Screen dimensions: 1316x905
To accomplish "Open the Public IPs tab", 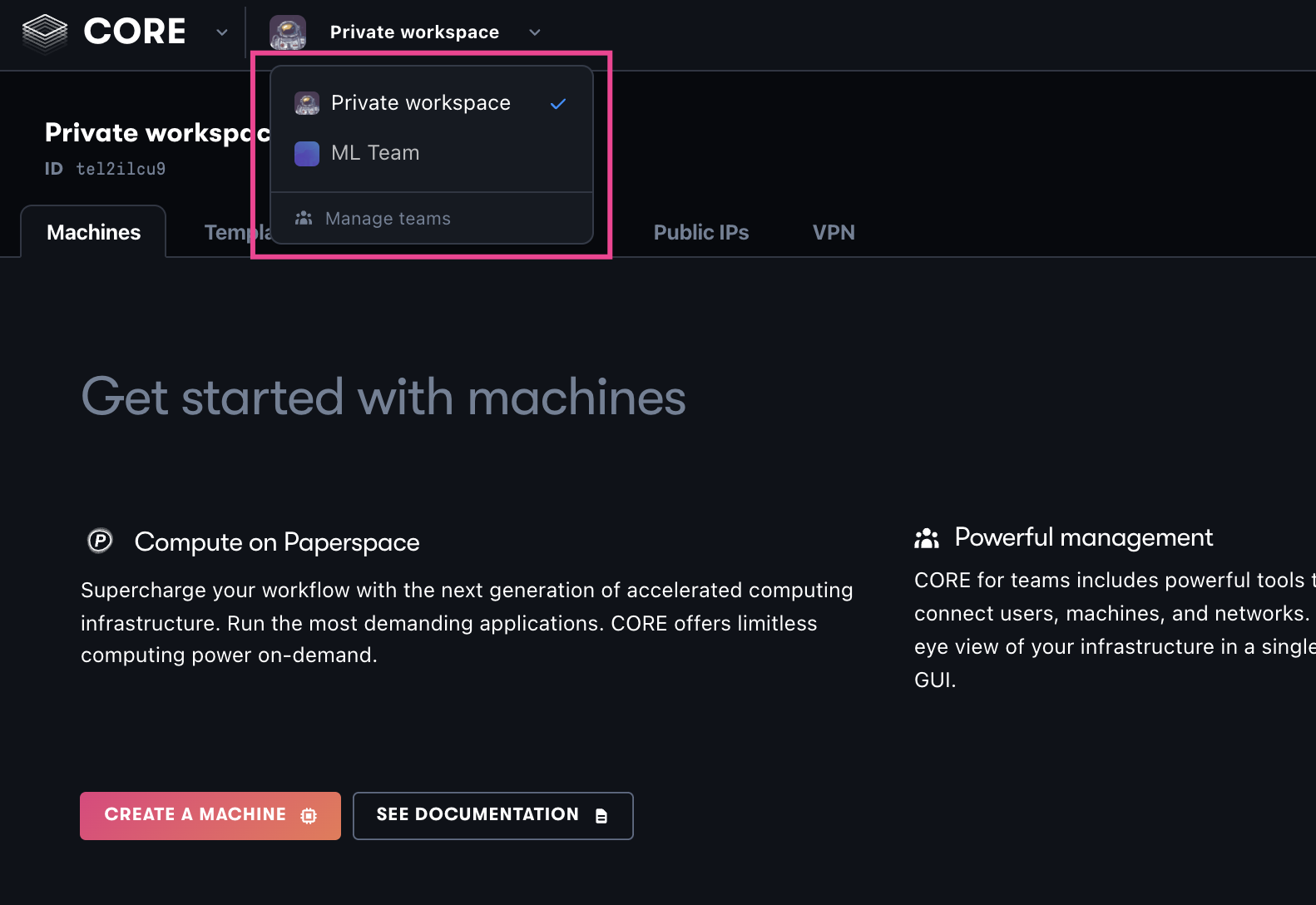I will pos(701,232).
